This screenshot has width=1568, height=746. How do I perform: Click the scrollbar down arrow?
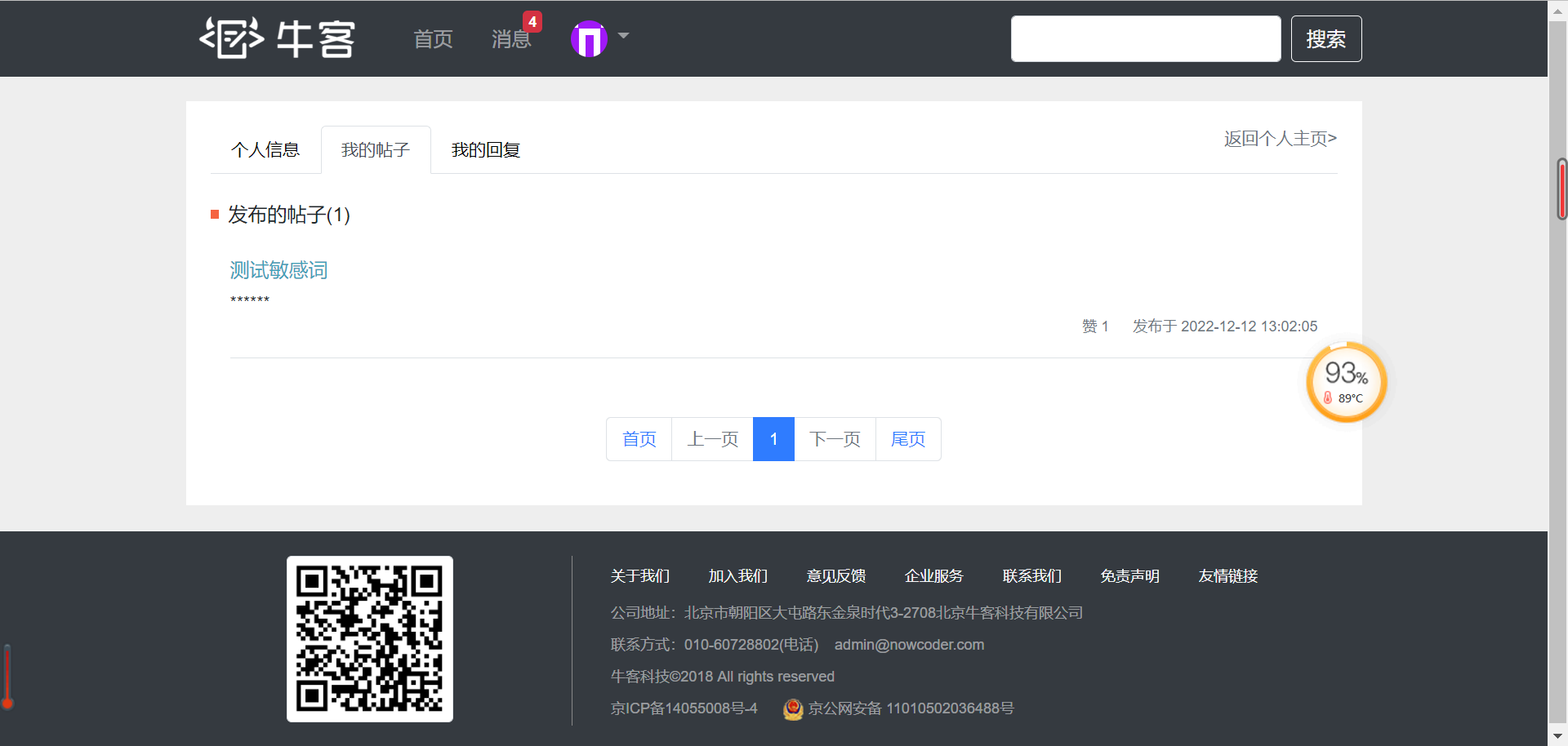tap(1557, 736)
